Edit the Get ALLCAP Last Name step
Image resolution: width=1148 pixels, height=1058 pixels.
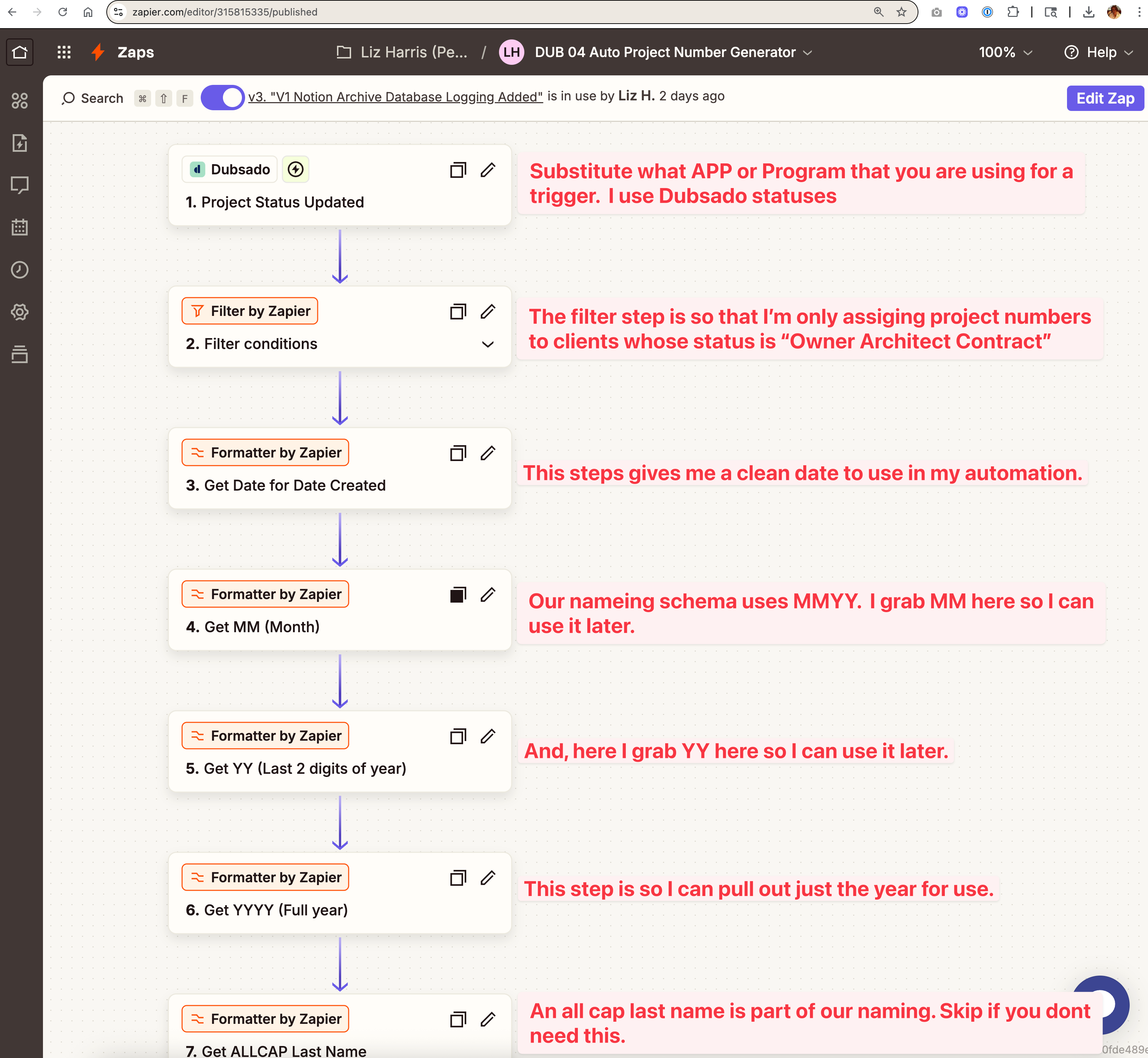pos(488,1020)
